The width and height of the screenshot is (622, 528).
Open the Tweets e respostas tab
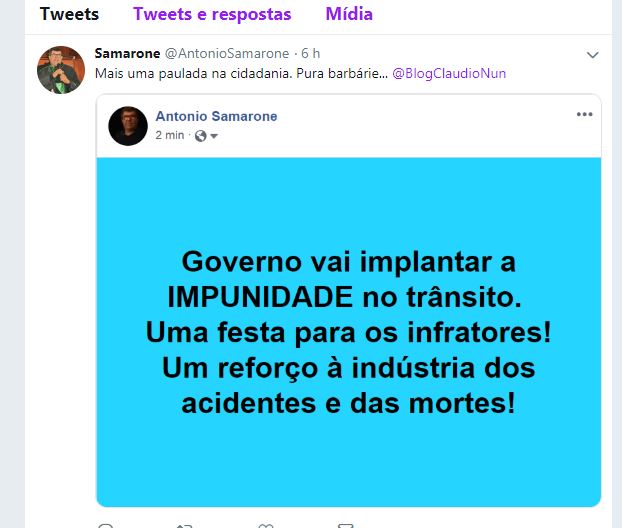click(x=212, y=14)
